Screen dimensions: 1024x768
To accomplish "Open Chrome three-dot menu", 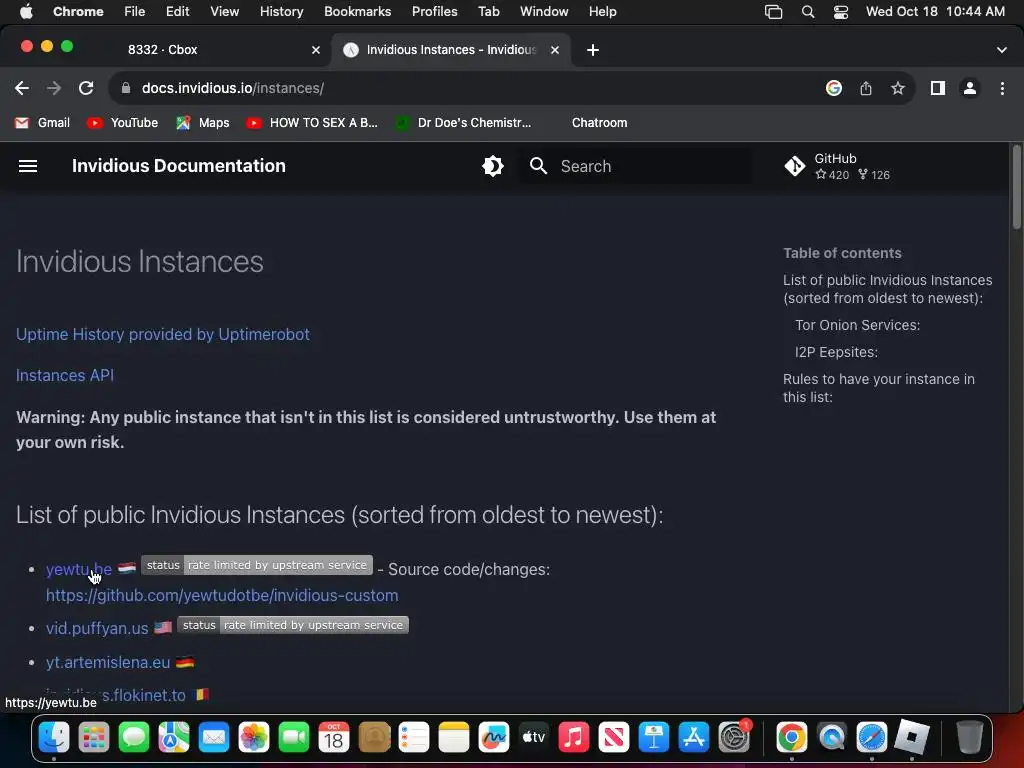I will (x=1002, y=88).
